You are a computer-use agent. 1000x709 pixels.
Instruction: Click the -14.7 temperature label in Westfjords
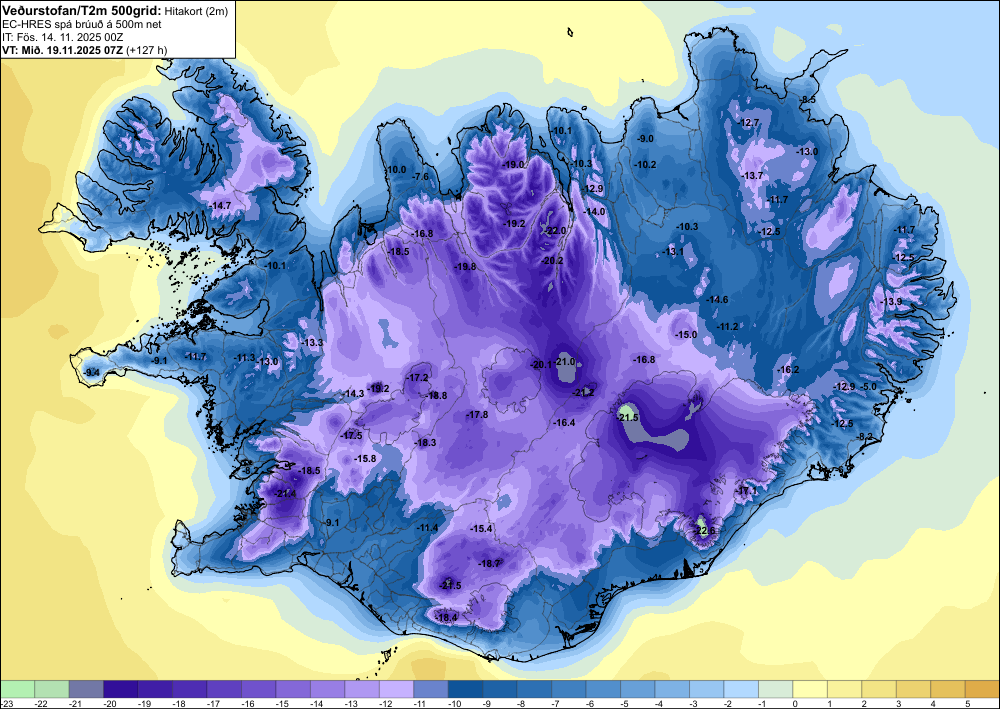click(220, 205)
